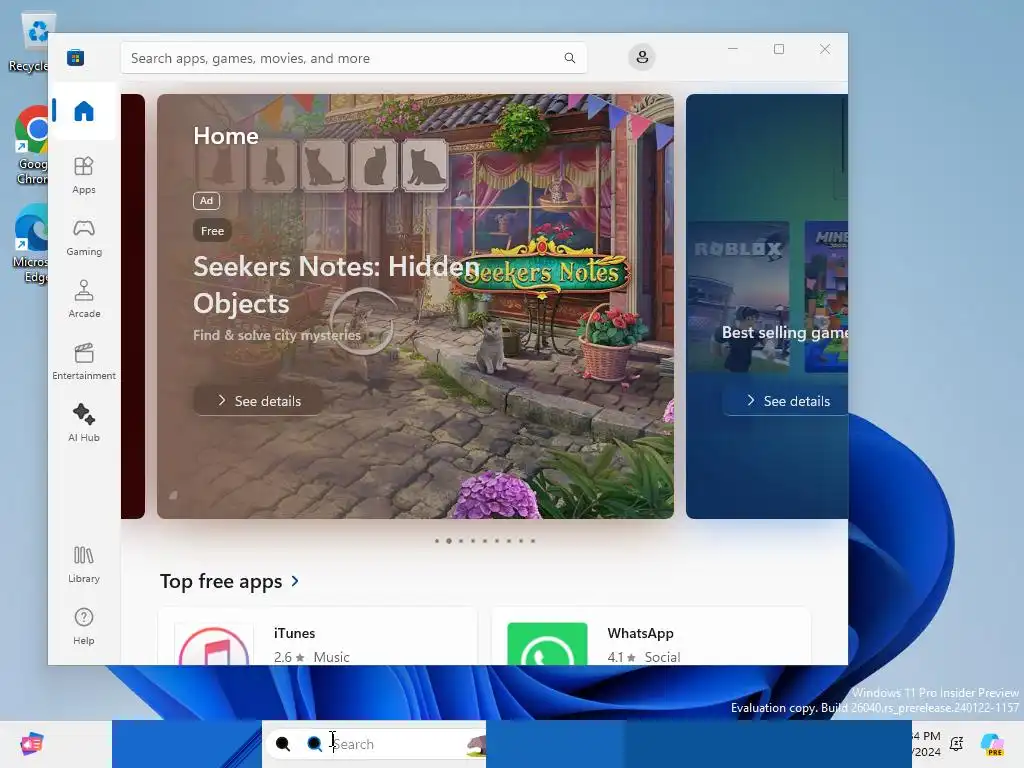The image size is (1024, 768).
Task: Open the Home tab in the Store sidebar
Action: click(x=84, y=111)
